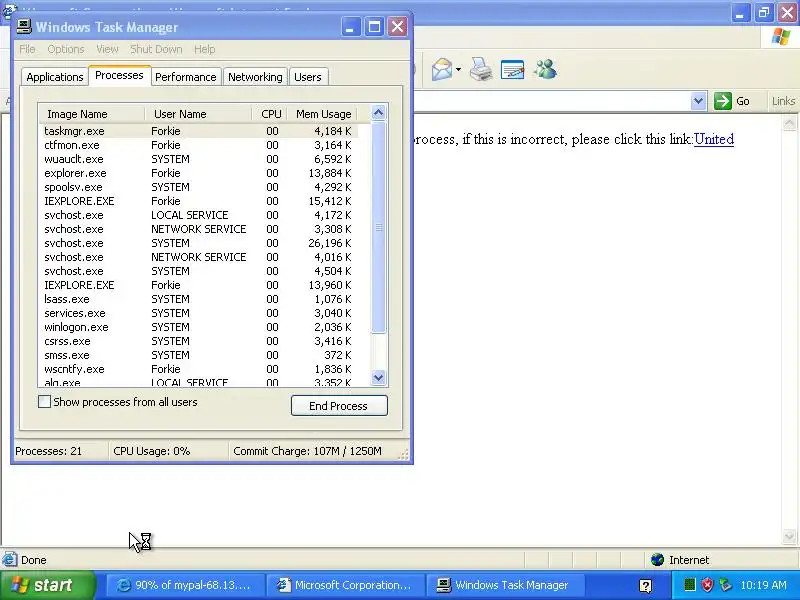Open the red Security Center shield tray icon

point(707,585)
